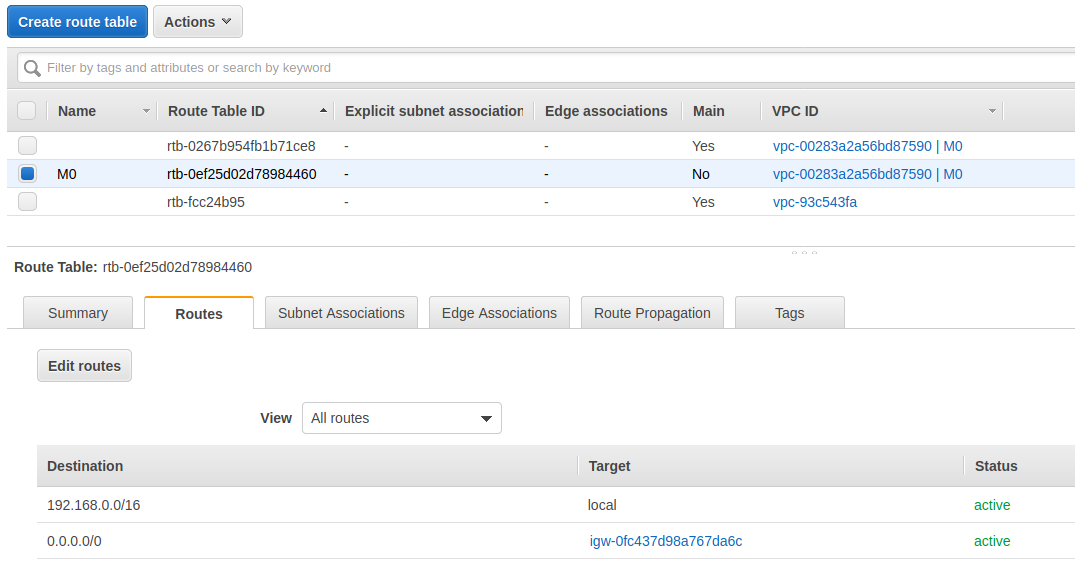Switch to the Summary tab
This screenshot has width=1075, height=573.
[78, 313]
